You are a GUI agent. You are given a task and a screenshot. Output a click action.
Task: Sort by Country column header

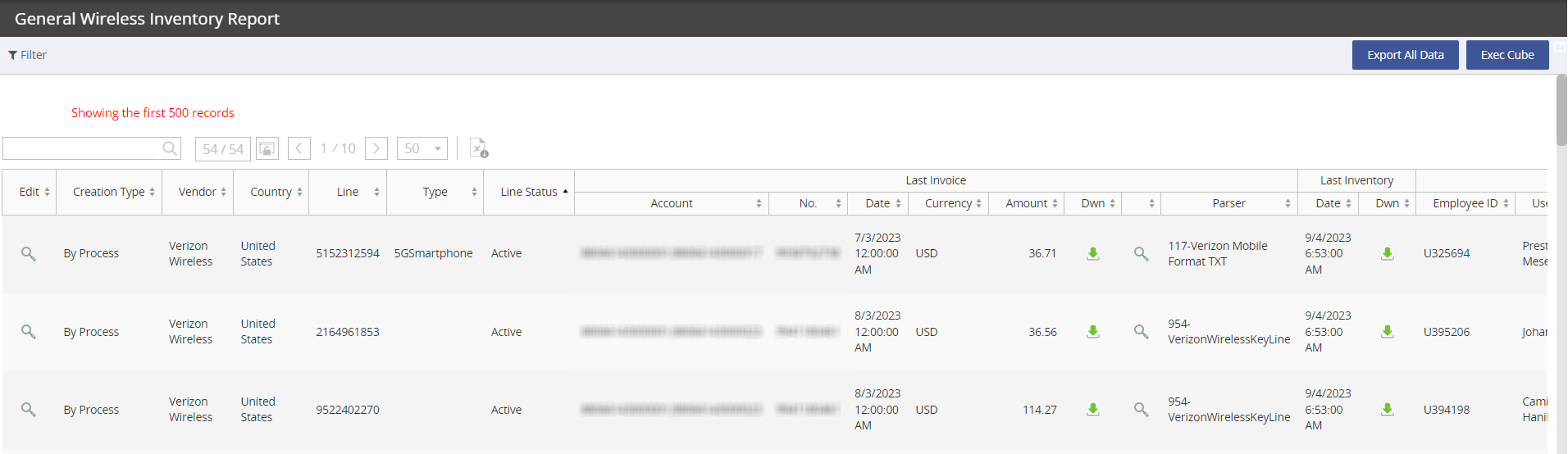(271, 192)
